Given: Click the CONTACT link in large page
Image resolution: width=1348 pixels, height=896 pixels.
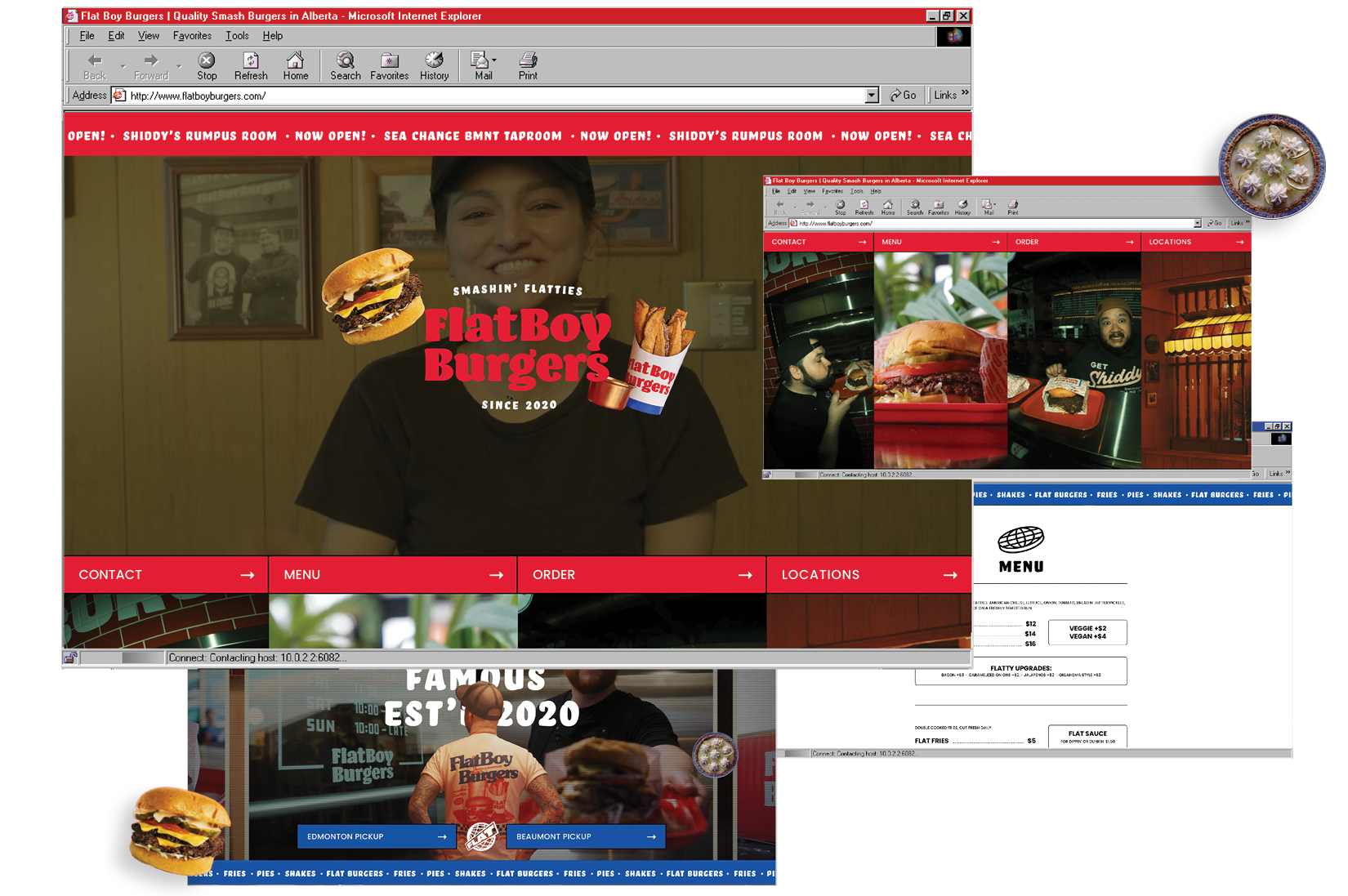Looking at the screenshot, I should coord(167,575).
